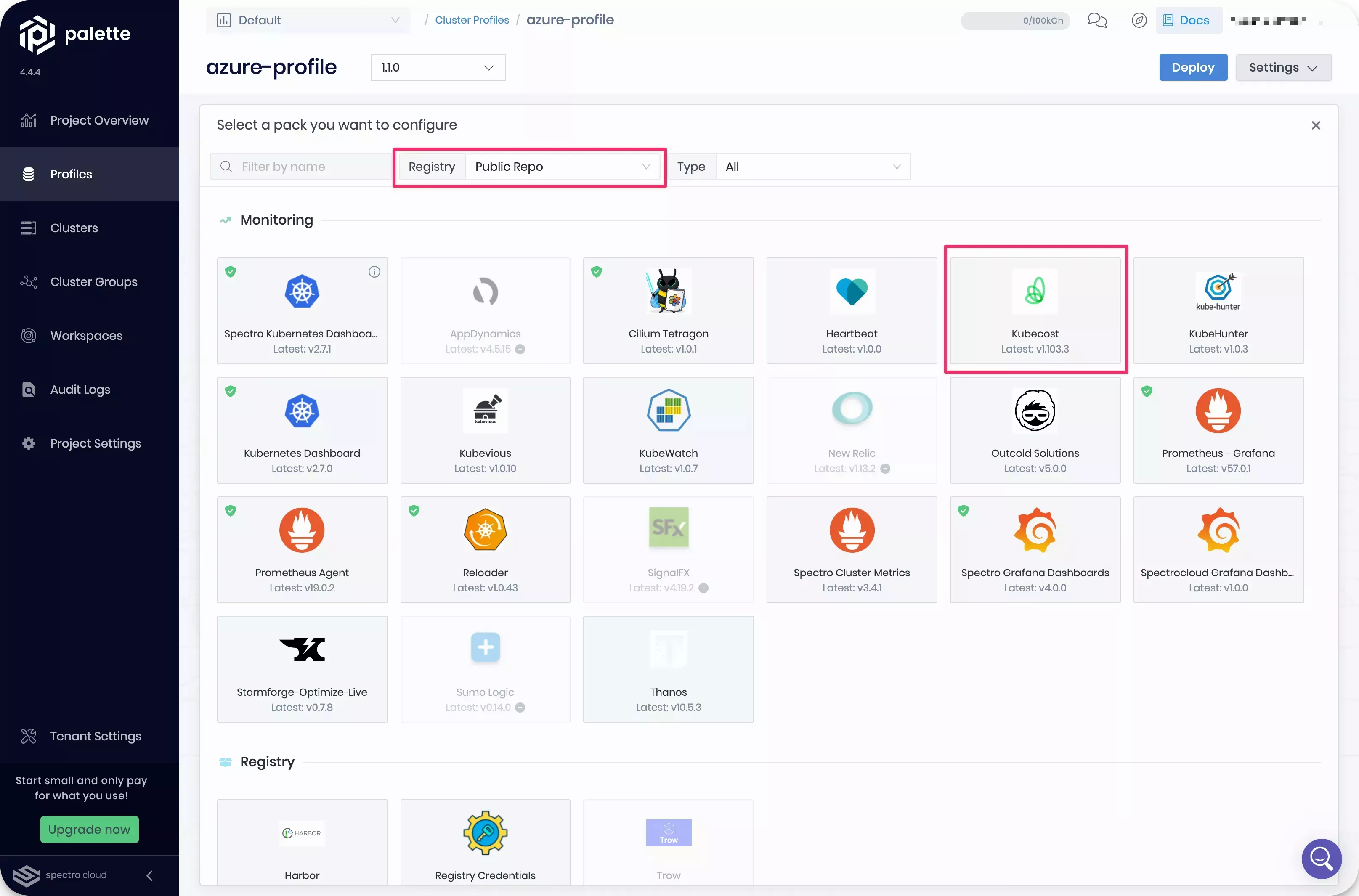Select the AppDynamics pack icon
Image resolution: width=1359 pixels, height=896 pixels.
[485, 292]
